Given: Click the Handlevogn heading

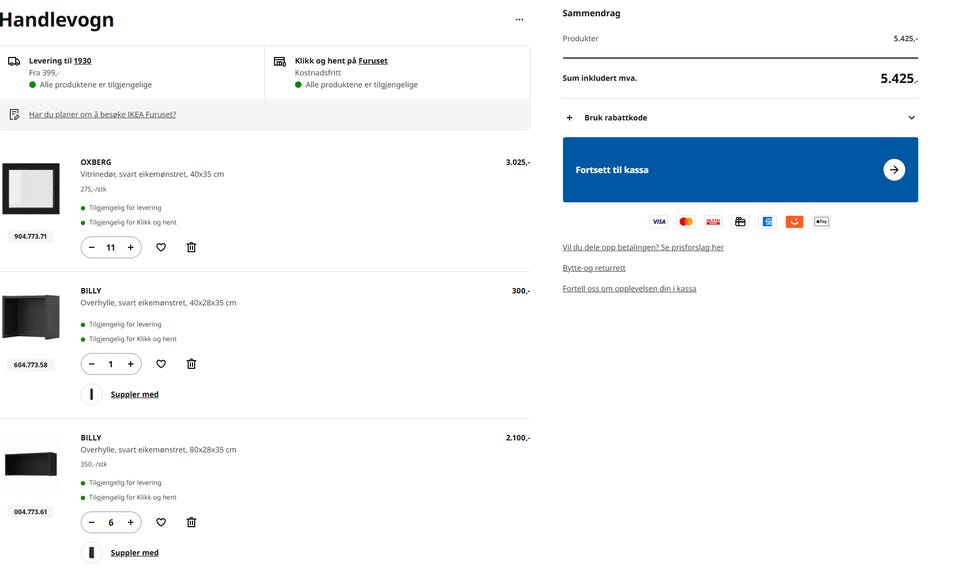Looking at the screenshot, I should coord(57,20).
